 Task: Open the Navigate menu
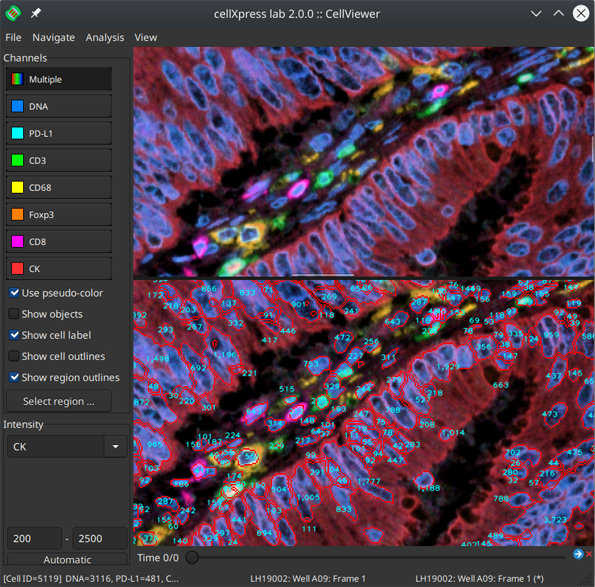tap(54, 38)
